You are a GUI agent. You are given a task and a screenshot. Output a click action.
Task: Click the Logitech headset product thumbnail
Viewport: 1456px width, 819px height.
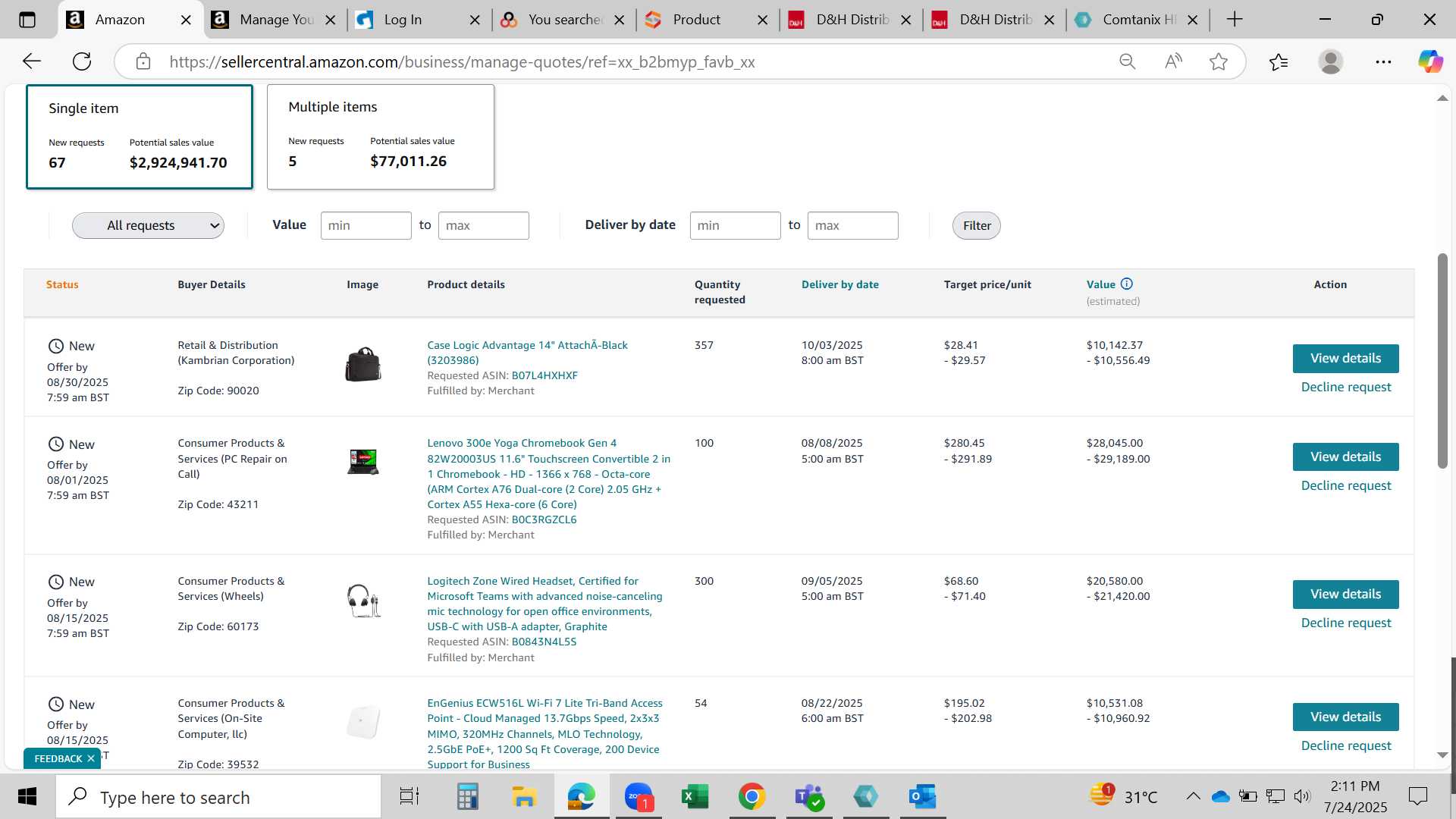click(363, 601)
